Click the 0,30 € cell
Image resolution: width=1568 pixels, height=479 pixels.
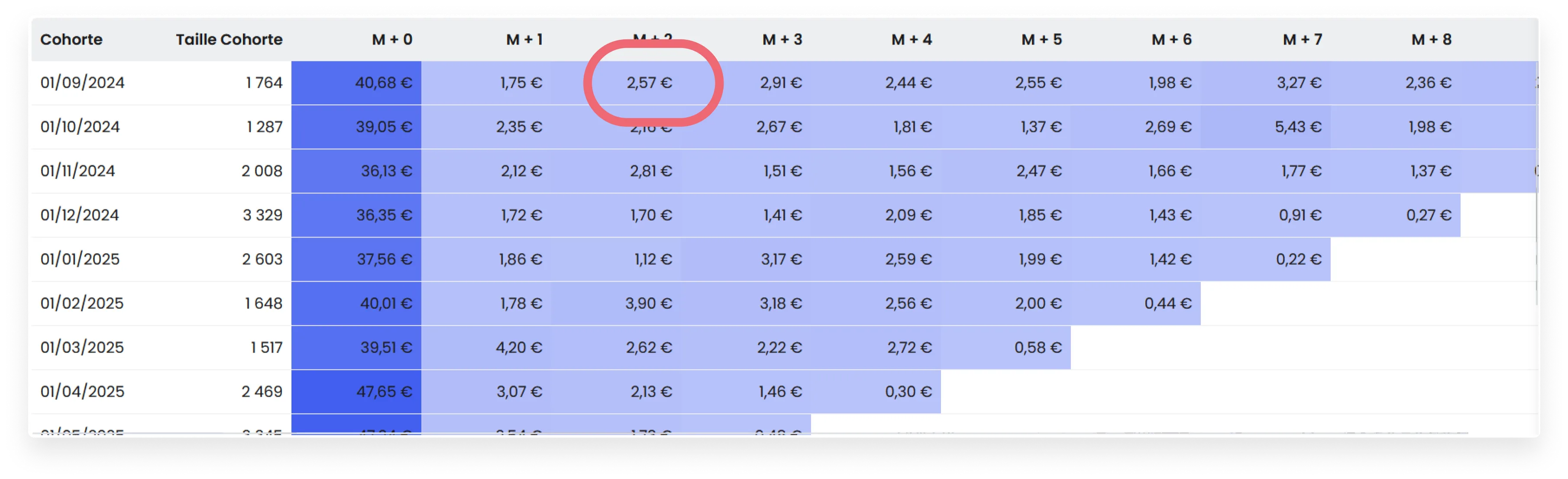(876, 392)
